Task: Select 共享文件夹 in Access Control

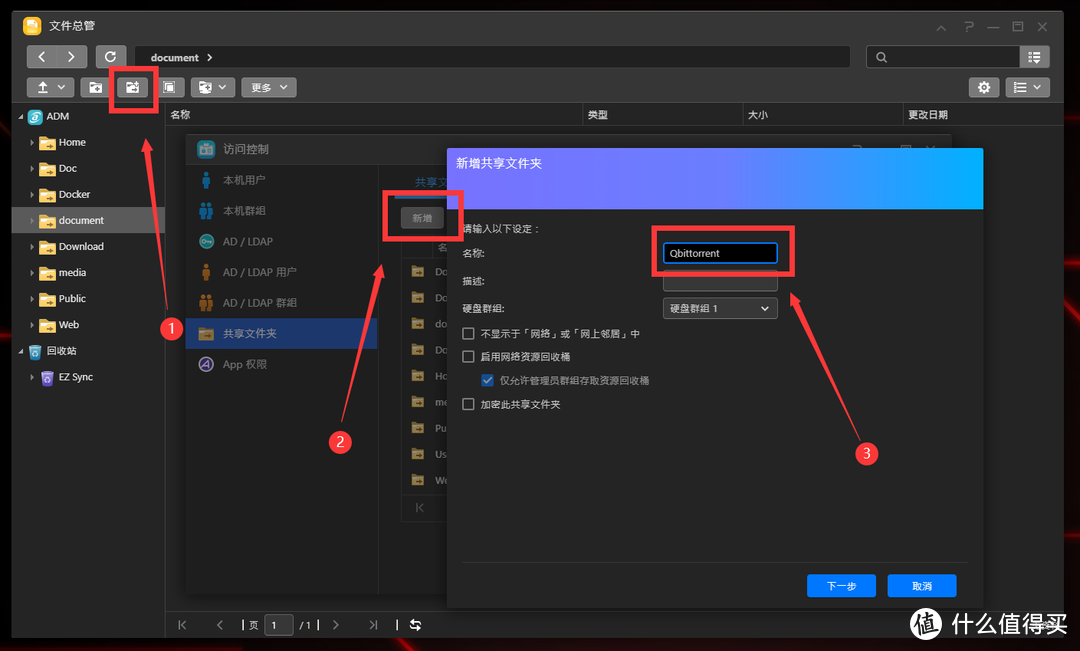Action: pos(282,333)
